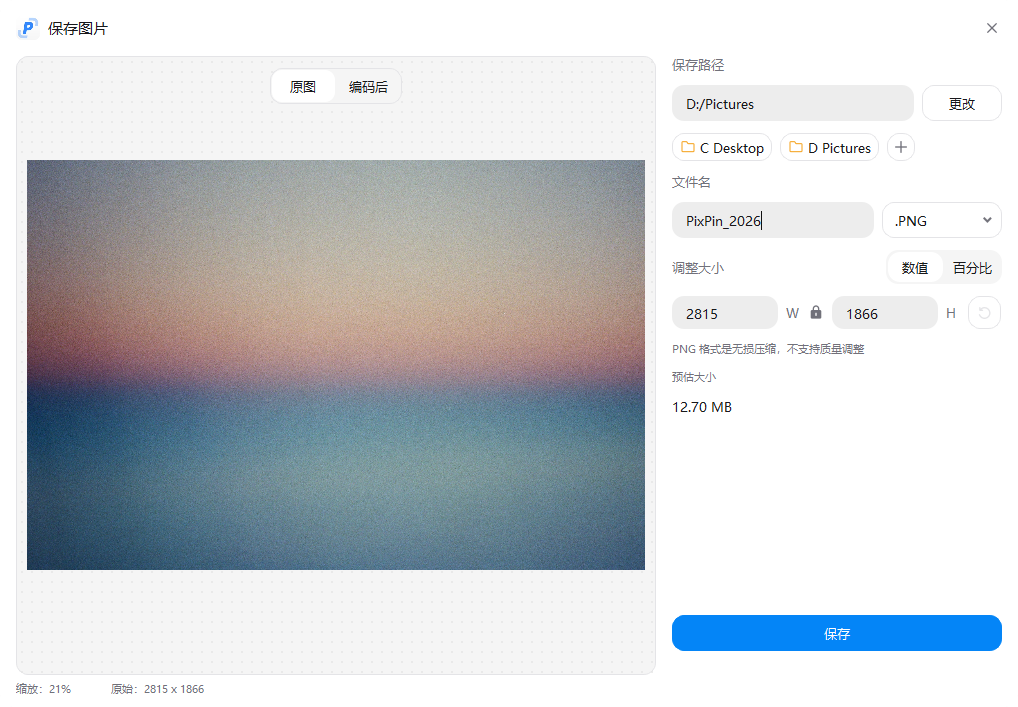Image resolution: width=1018 pixels, height=707 pixels.
Task: Select the C Desktop path shortcut
Action: (721, 147)
